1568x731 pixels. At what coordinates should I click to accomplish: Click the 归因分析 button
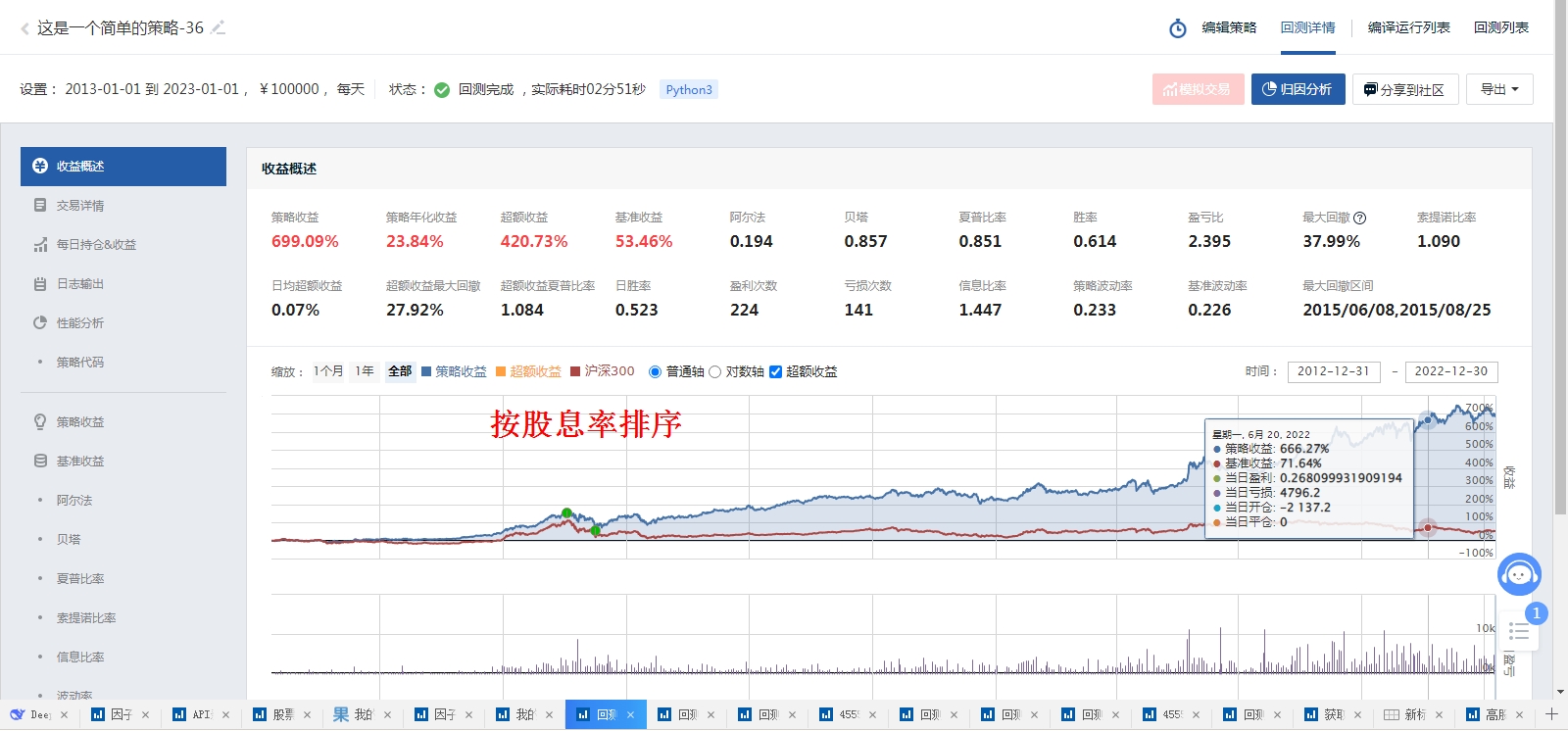[1298, 89]
